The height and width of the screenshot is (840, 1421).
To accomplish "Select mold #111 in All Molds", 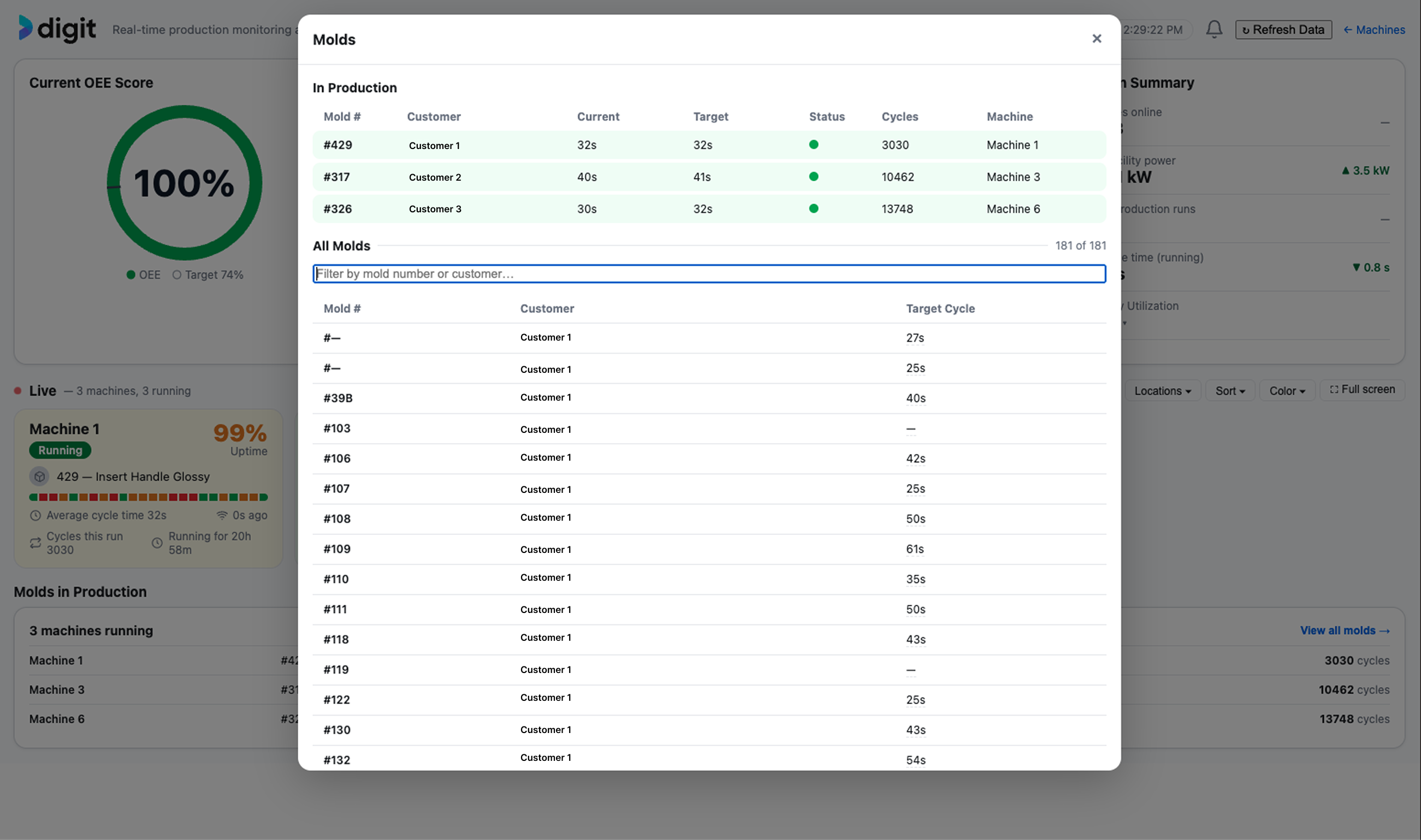I will point(709,610).
